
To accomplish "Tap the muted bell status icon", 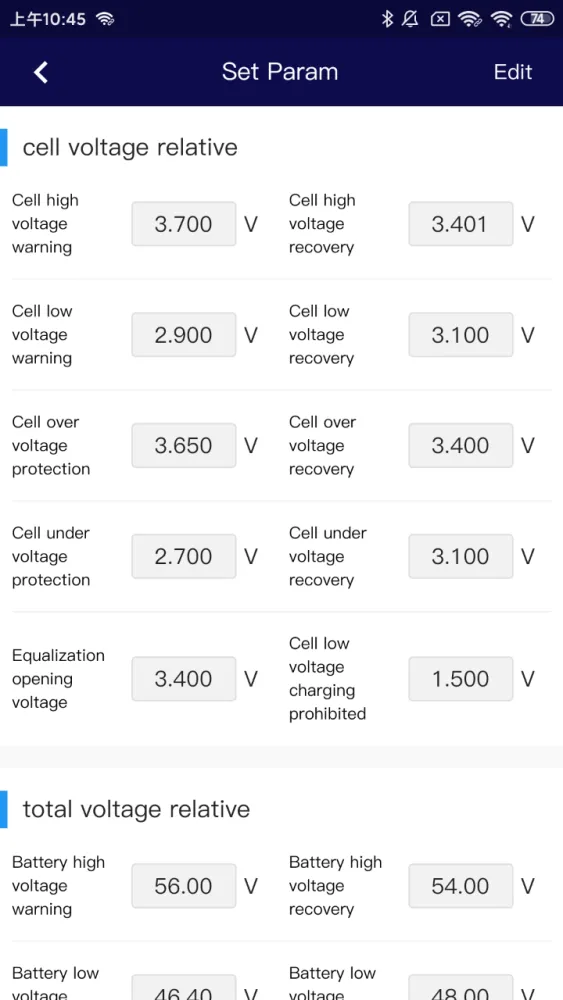I will (411, 19).
